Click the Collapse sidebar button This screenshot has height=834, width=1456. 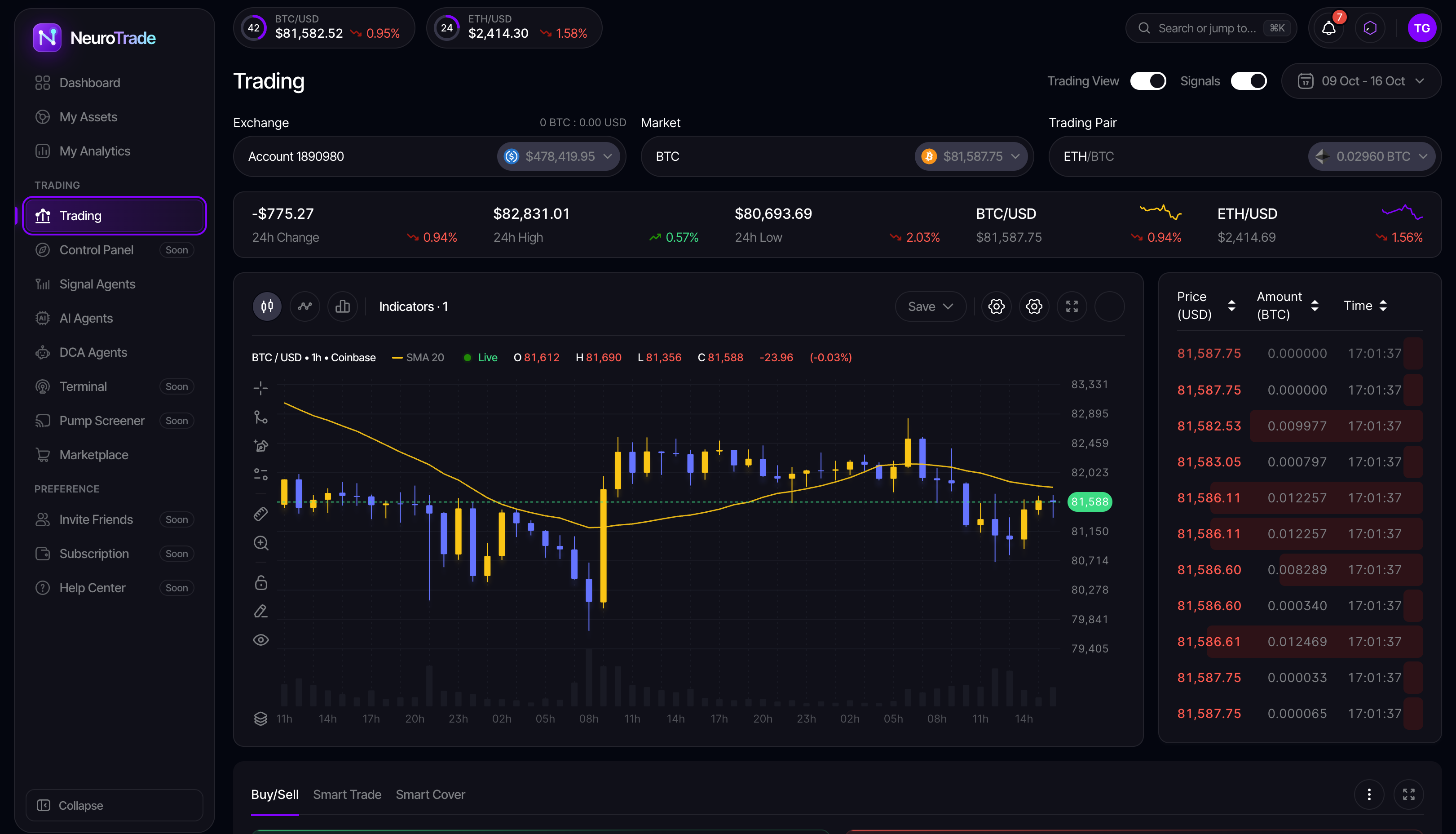[x=115, y=805]
